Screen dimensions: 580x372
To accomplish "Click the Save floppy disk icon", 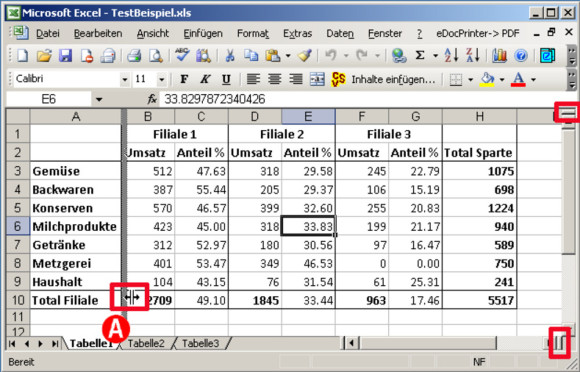I will (65, 56).
